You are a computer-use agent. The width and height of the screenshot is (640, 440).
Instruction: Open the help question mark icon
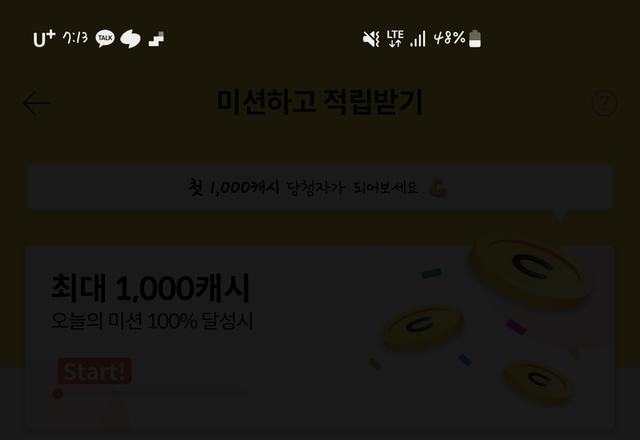click(604, 103)
